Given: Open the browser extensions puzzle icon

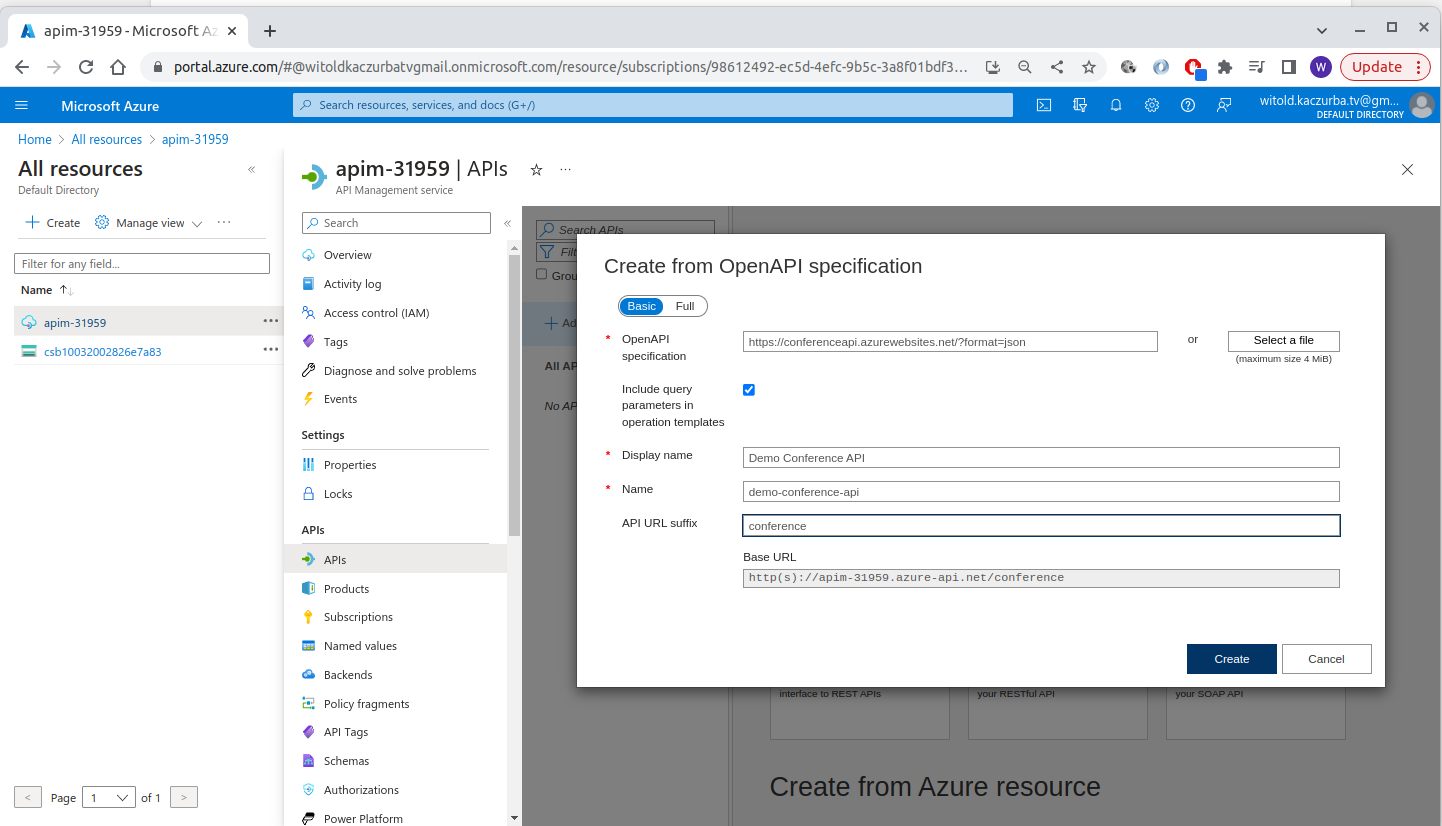Looking at the screenshot, I should click(1225, 67).
